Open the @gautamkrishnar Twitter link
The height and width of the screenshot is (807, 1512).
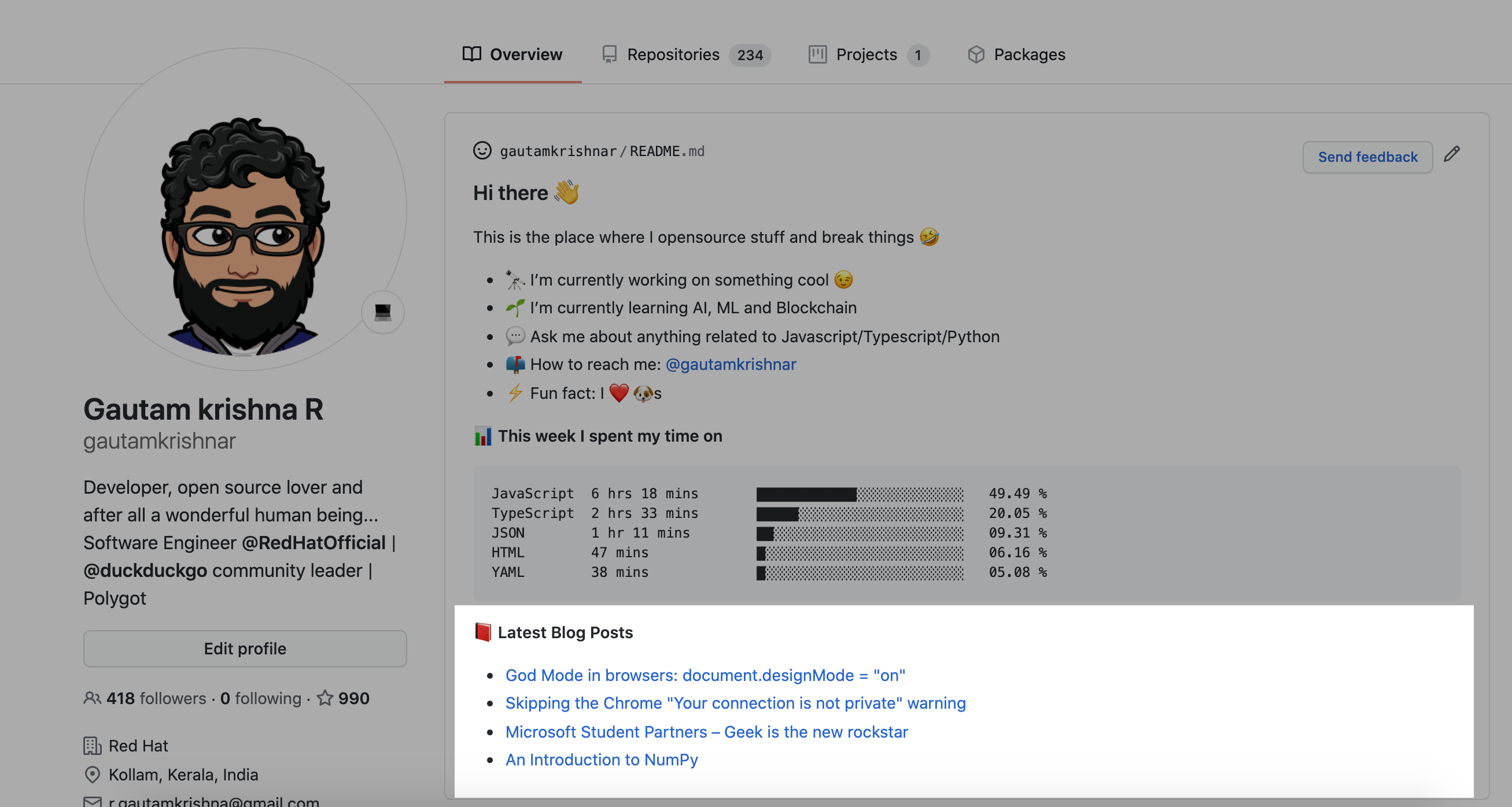pos(731,364)
